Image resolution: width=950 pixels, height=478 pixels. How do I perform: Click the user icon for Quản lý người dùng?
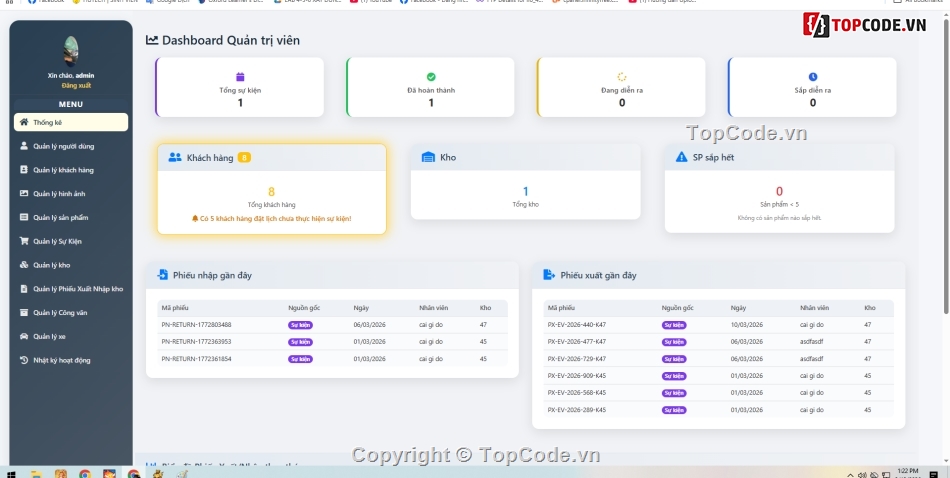(24, 146)
